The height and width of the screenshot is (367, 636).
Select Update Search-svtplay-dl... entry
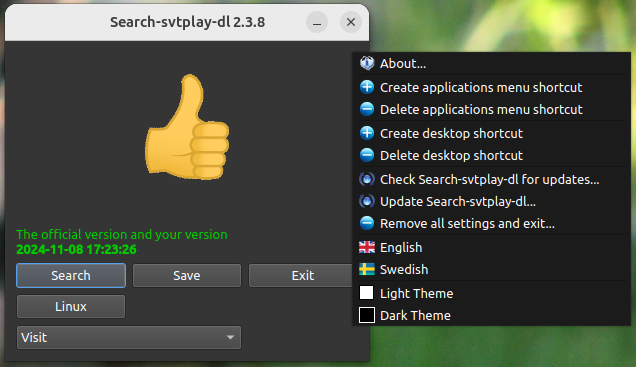pyautogui.click(x=492, y=201)
